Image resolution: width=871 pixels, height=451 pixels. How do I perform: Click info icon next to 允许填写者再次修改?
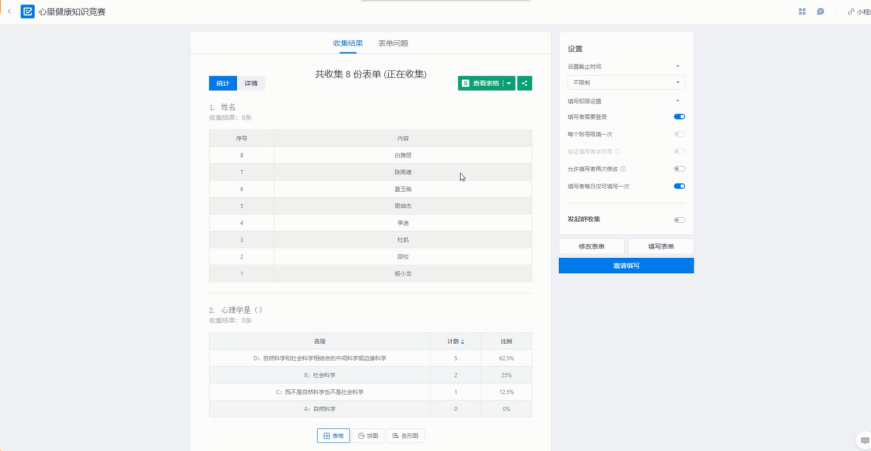(x=623, y=169)
